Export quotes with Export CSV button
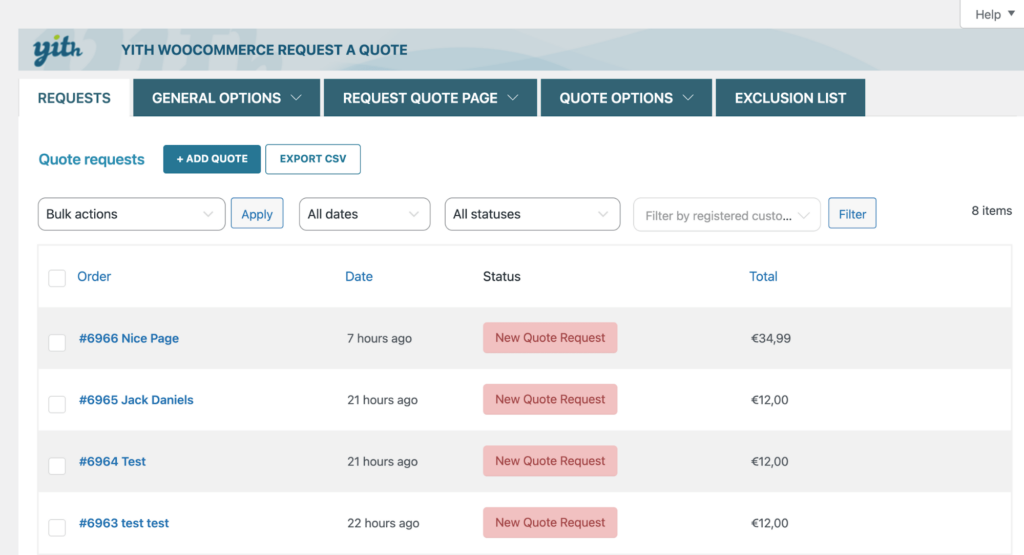 click(313, 159)
